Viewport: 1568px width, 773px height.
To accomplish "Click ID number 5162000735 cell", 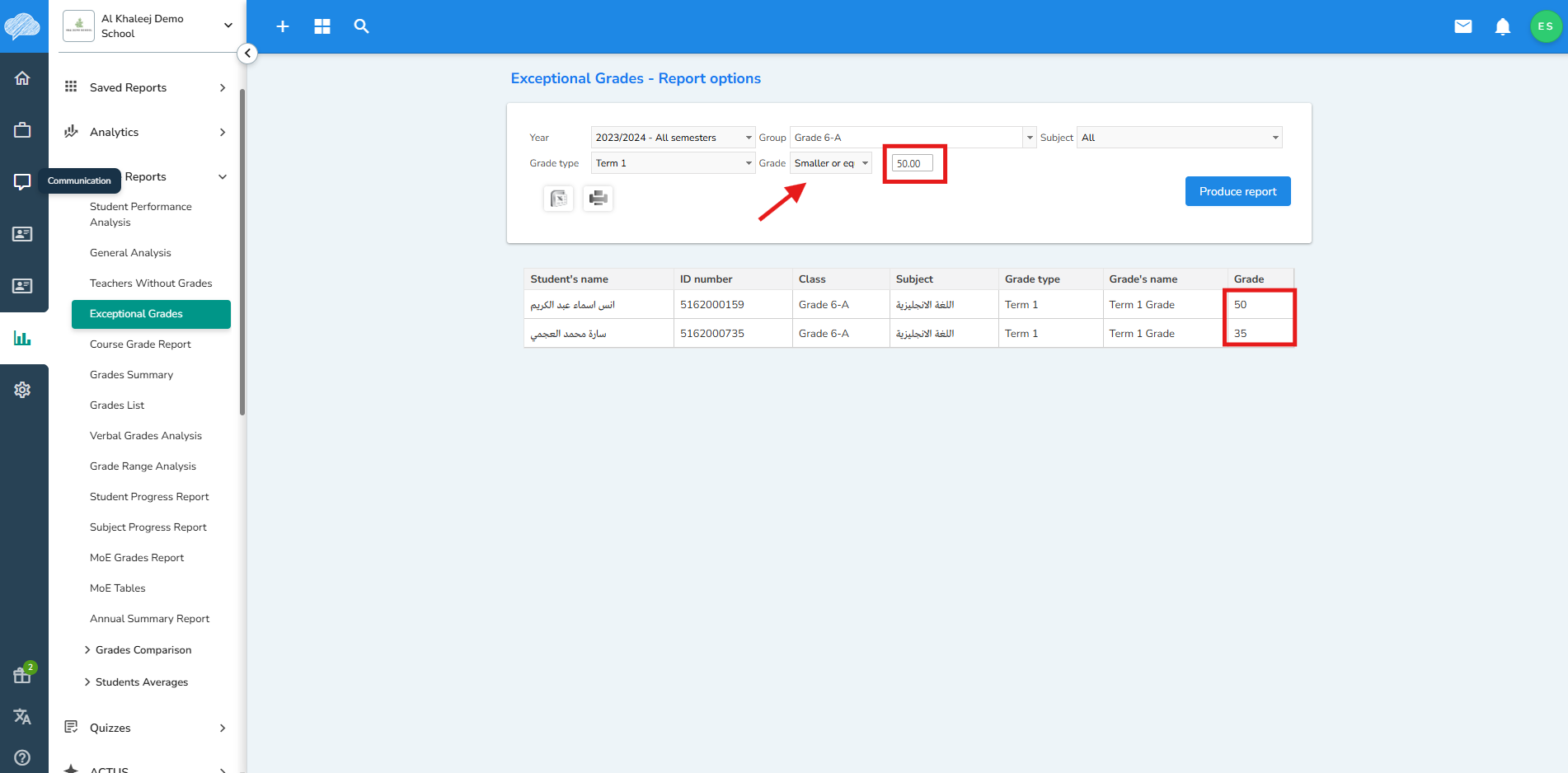I will click(x=733, y=334).
